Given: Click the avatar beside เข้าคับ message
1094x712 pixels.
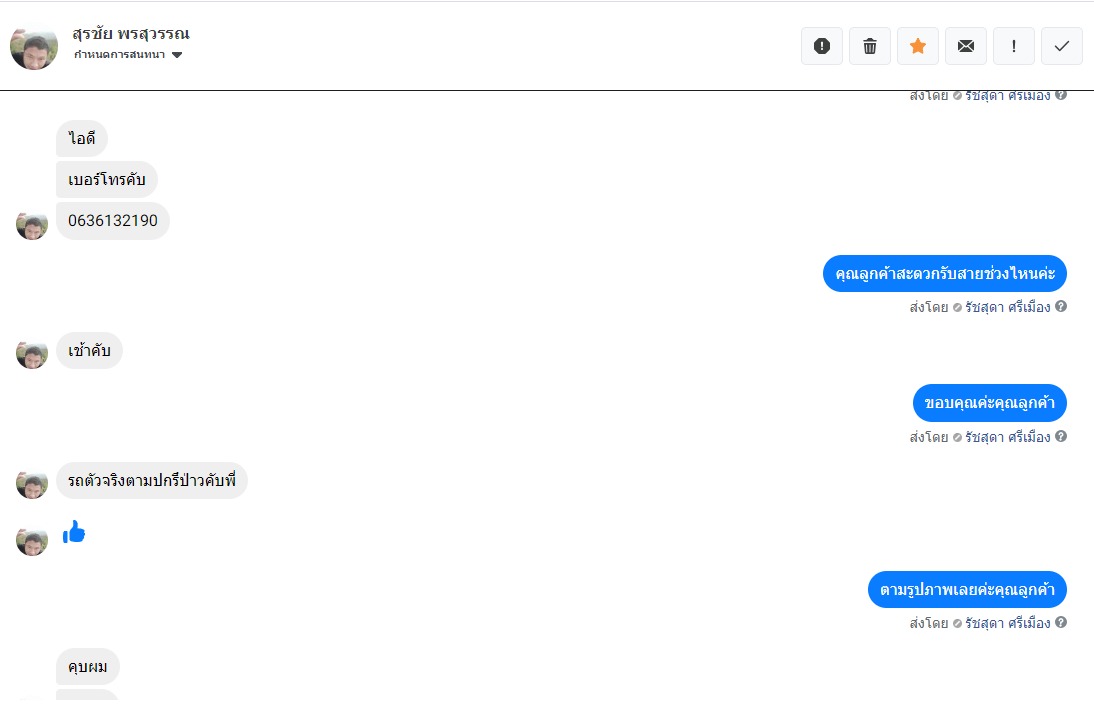Looking at the screenshot, I should click(x=32, y=353).
